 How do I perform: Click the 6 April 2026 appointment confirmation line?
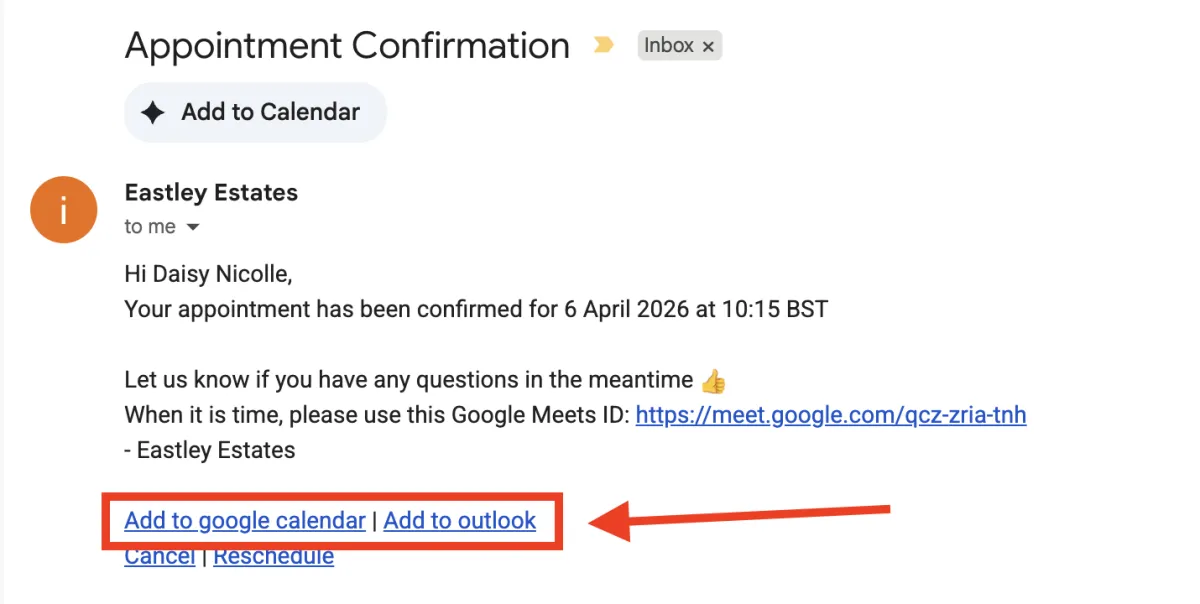pyautogui.click(x=475, y=308)
